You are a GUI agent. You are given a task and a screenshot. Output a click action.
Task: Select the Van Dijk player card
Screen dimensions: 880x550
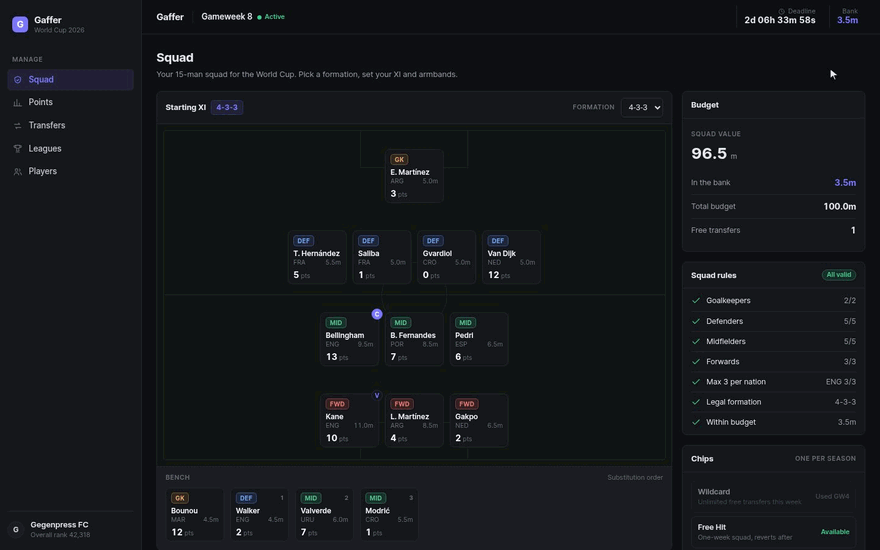click(511, 258)
